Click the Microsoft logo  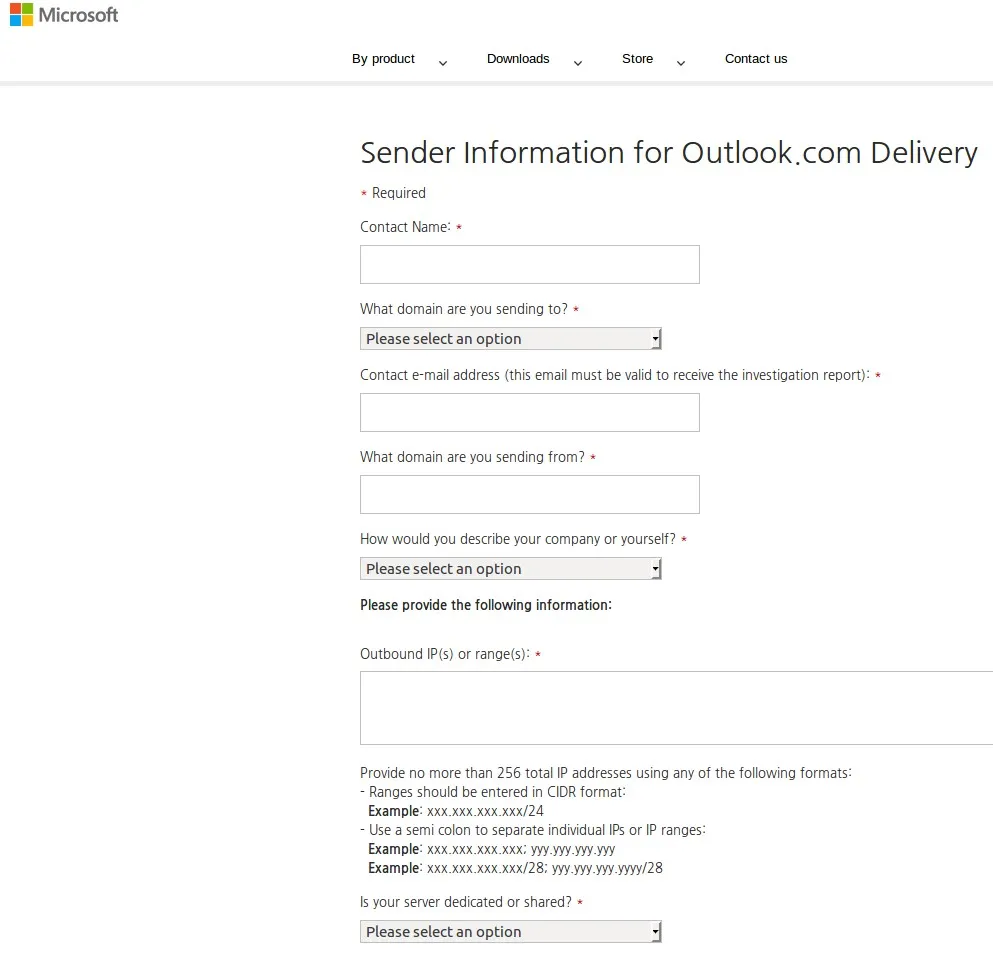[x=64, y=15]
